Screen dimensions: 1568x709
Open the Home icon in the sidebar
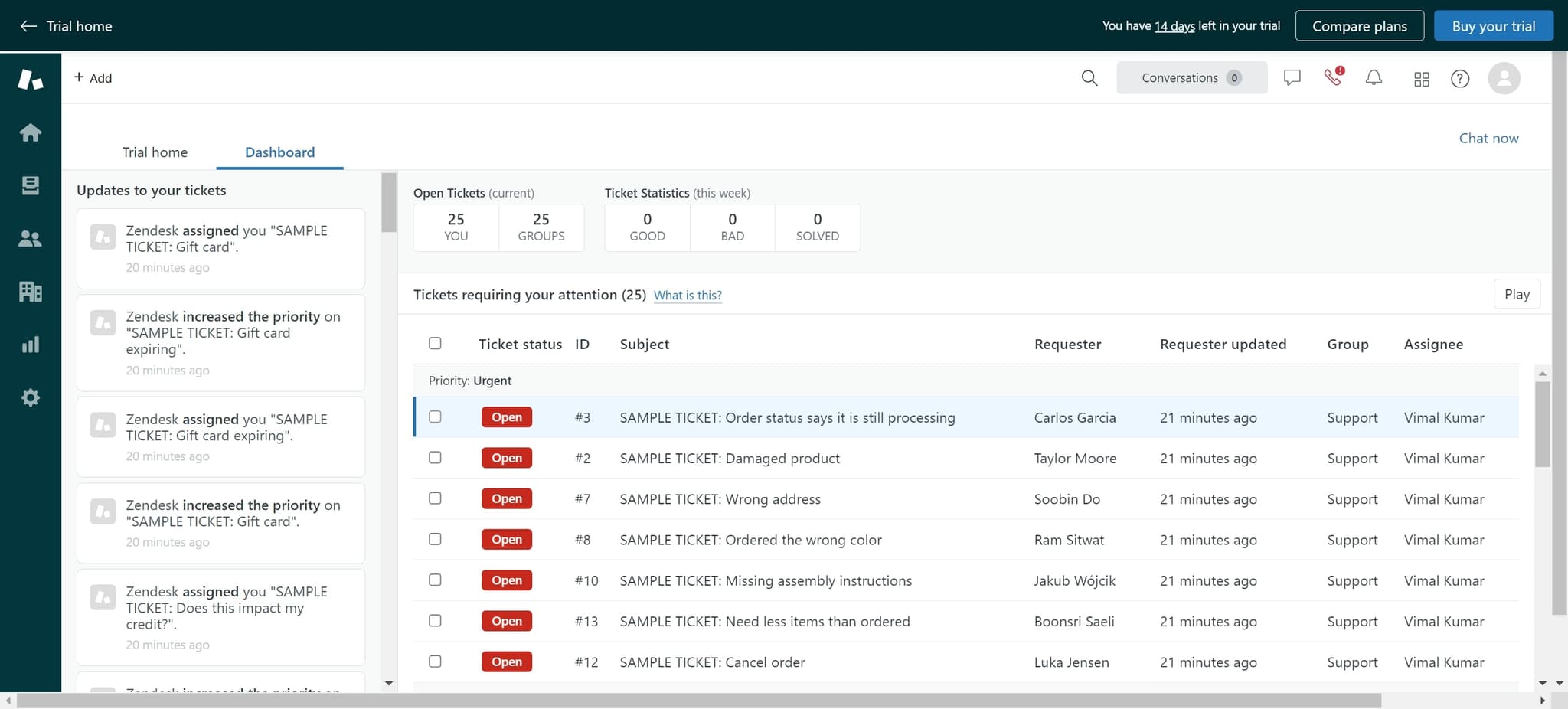31,132
